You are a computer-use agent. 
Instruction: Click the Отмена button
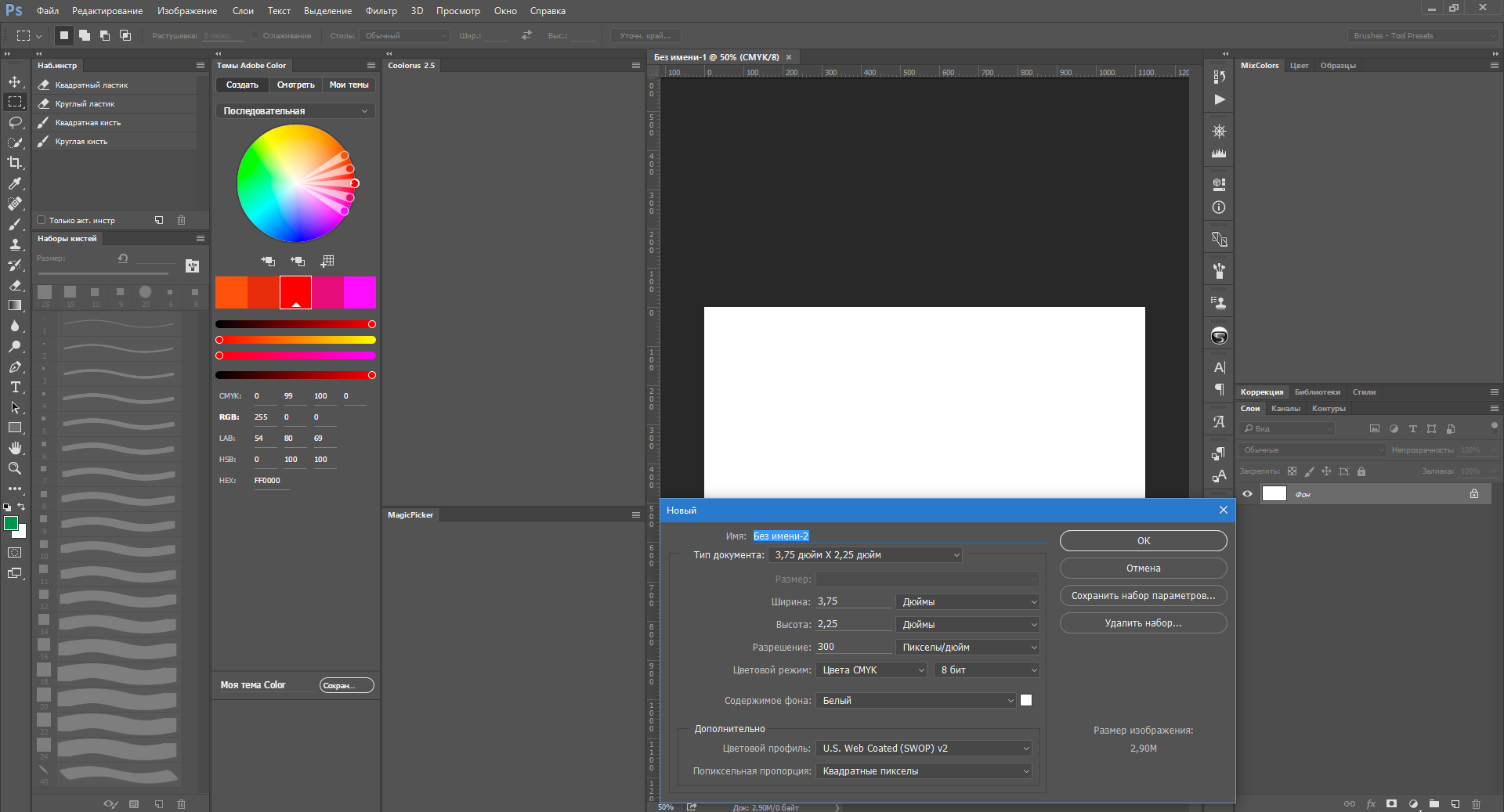(x=1144, y=568)
